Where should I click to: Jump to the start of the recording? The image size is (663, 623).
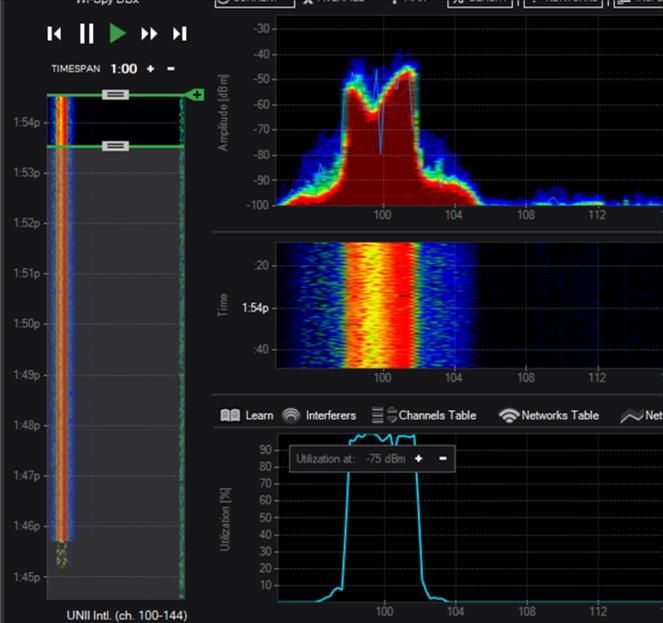coord(55,34)
